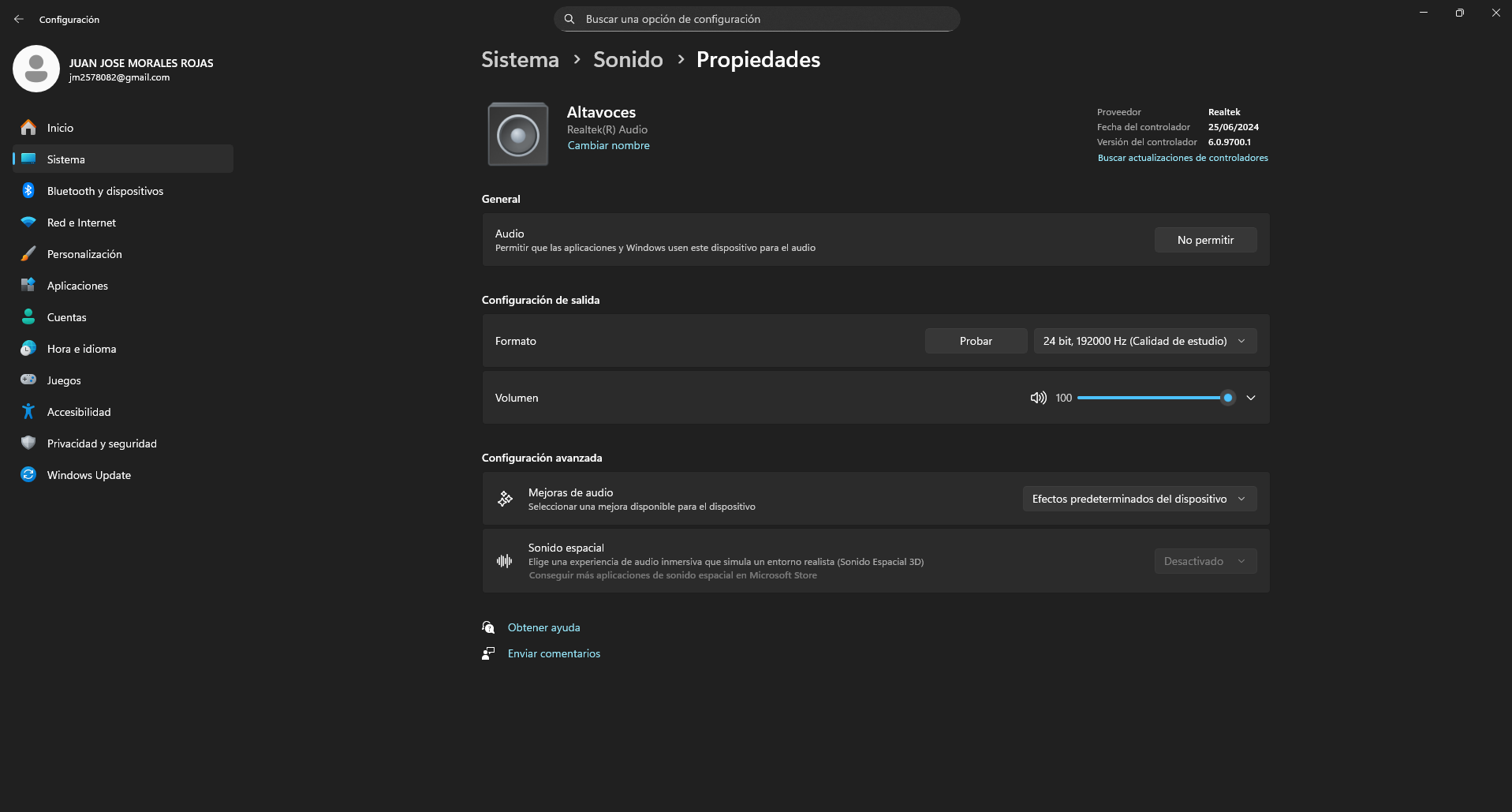Click the Red e Internet wifi icon
1512x812 pixels.
28,222
